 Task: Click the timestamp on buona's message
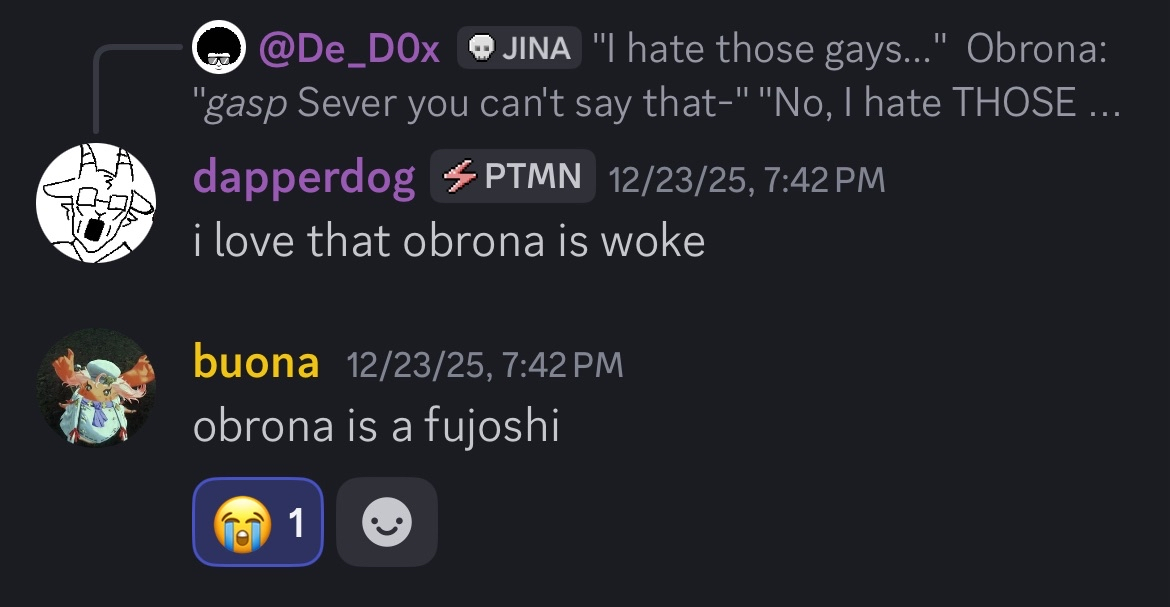(484, 364)
